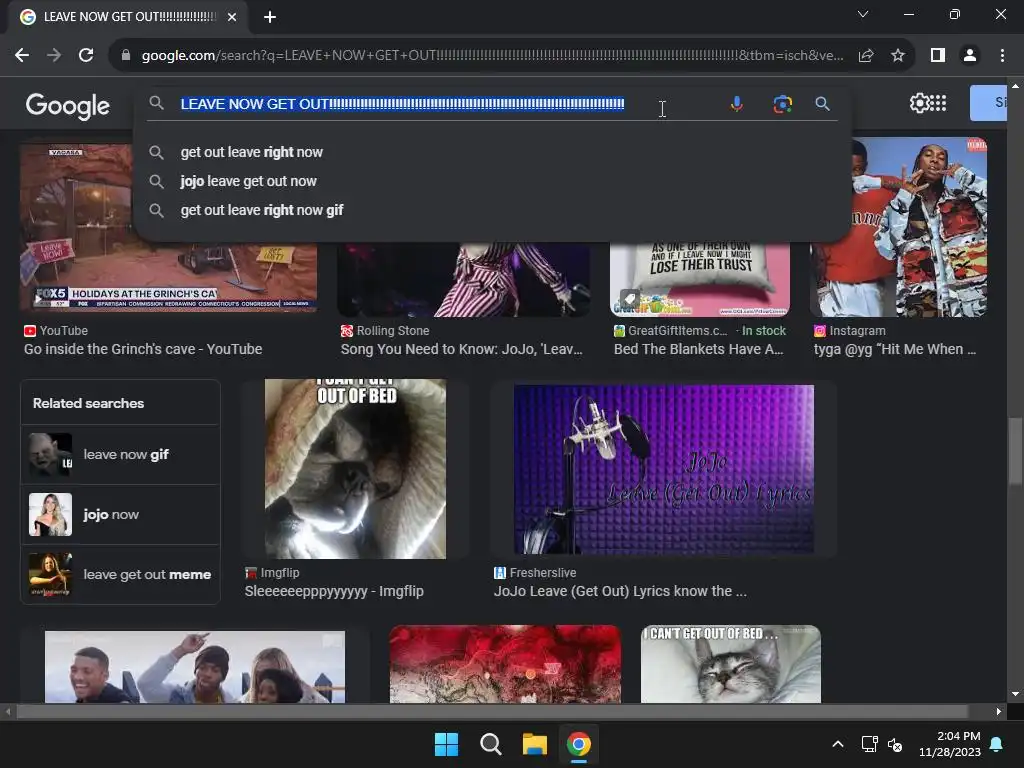Open 'Go inside the Grinch's cave - YouTube'

(143, 349)
